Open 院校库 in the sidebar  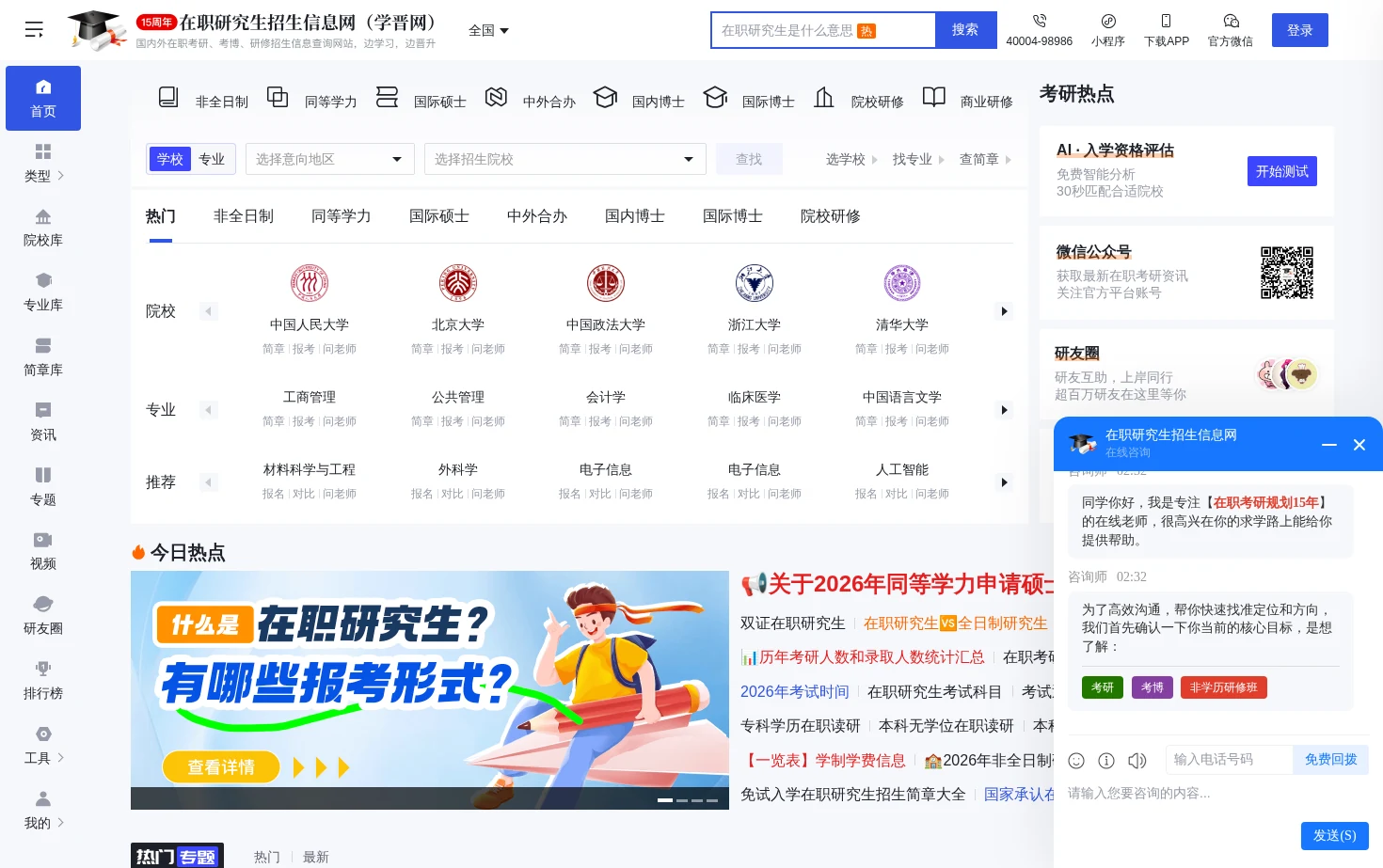point(43,229)
